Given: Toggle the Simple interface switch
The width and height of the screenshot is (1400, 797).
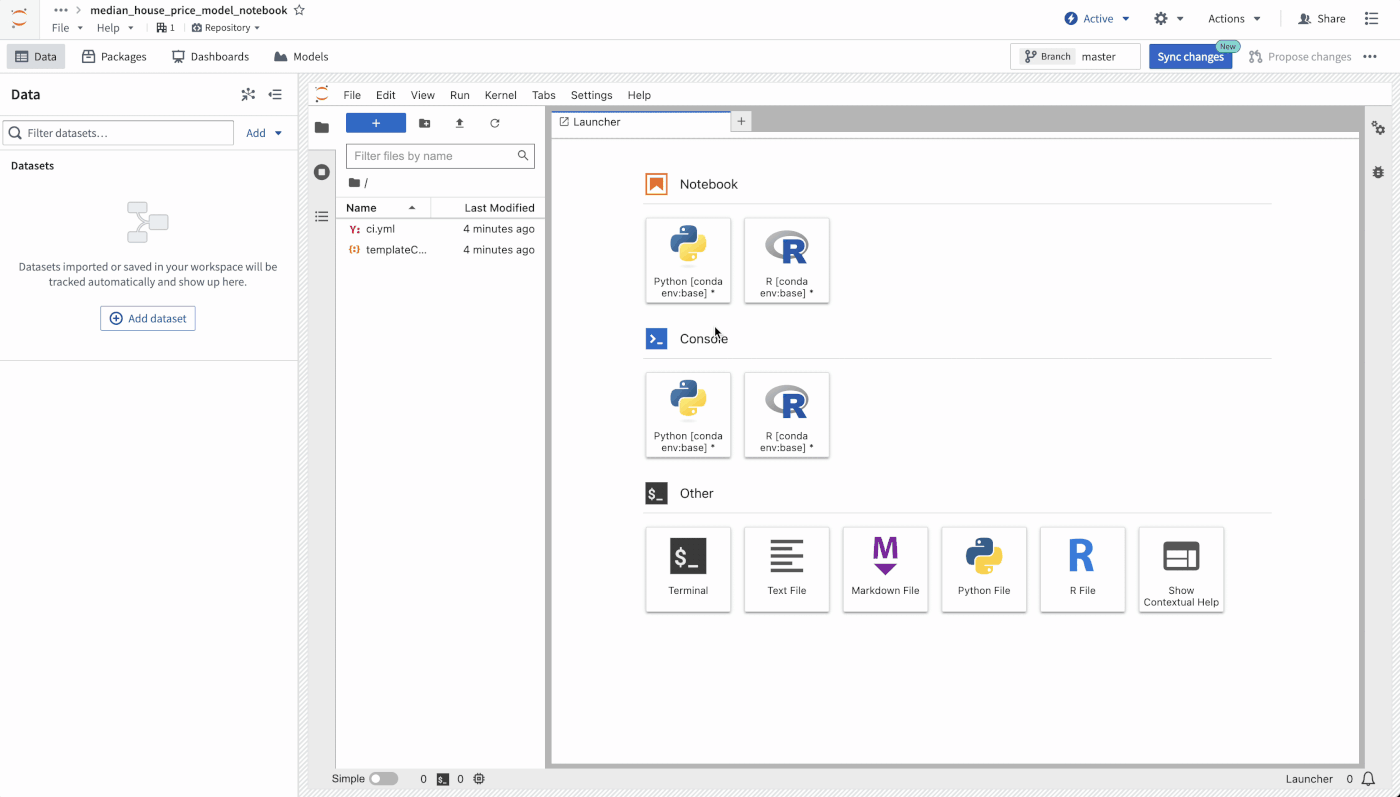Looking at the screenshot, I should (x=383, y=779).
